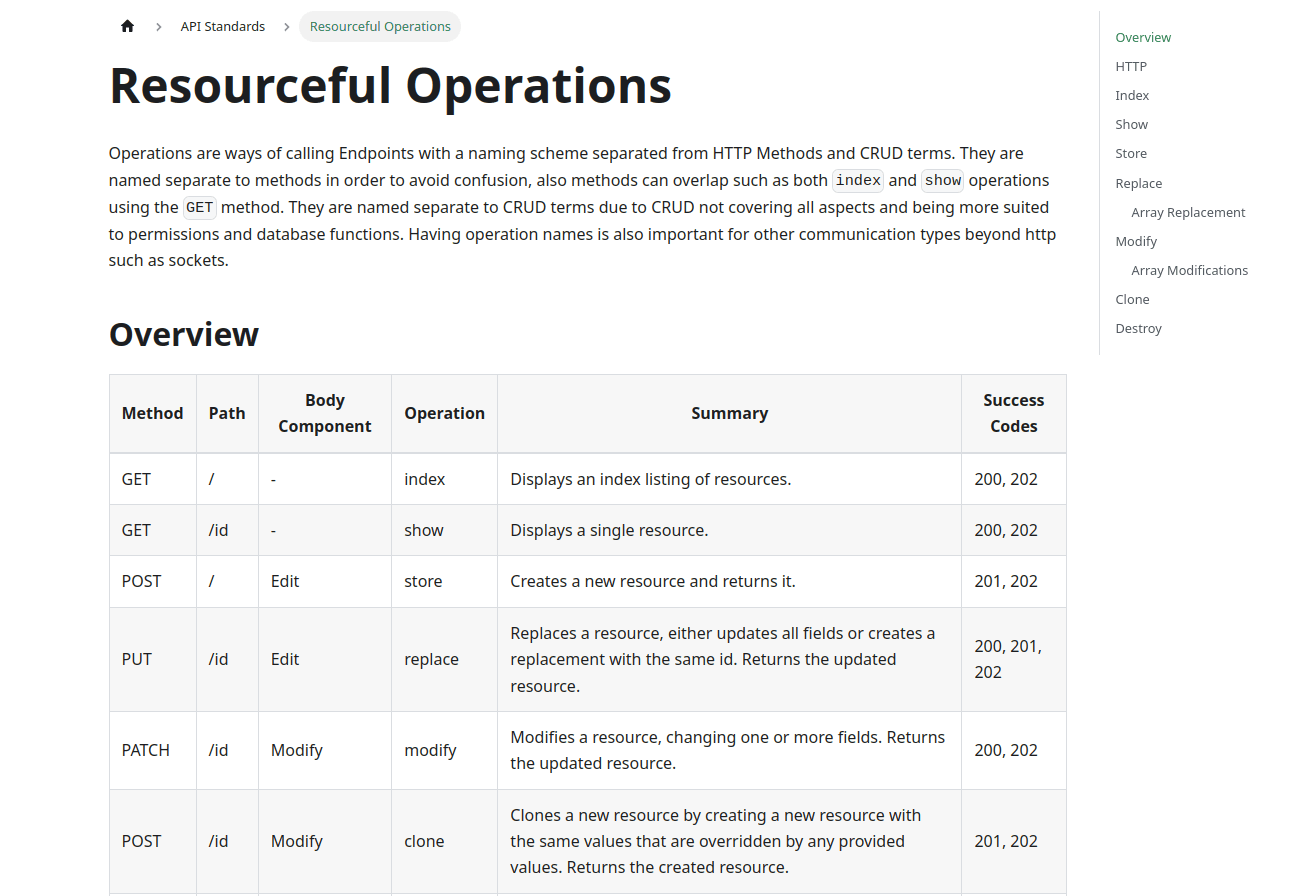Select the Resourceful Operations breadcrumb pill

(x=379, y=26)
